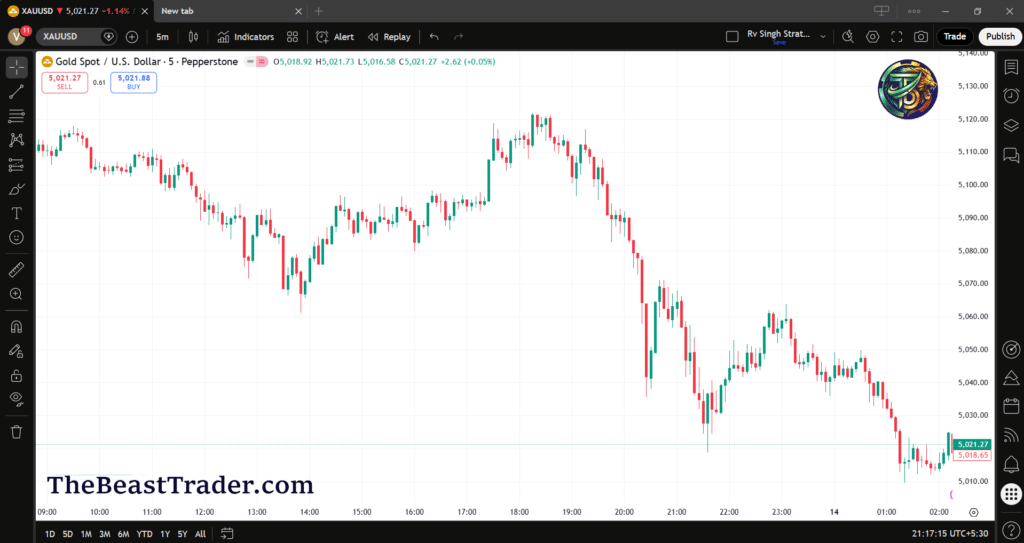Toggle lock all drawing tools
Viewport: 1024px width, 543px height.
tap(16, 375)
